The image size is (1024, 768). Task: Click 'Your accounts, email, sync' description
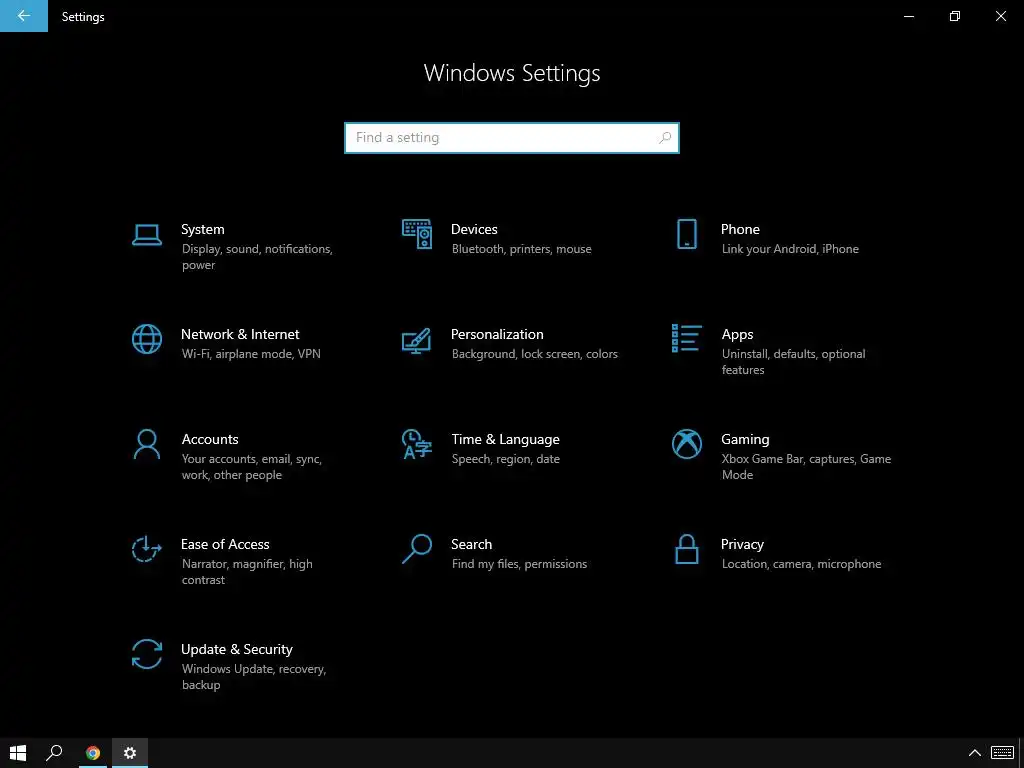[x=251, y=460]
